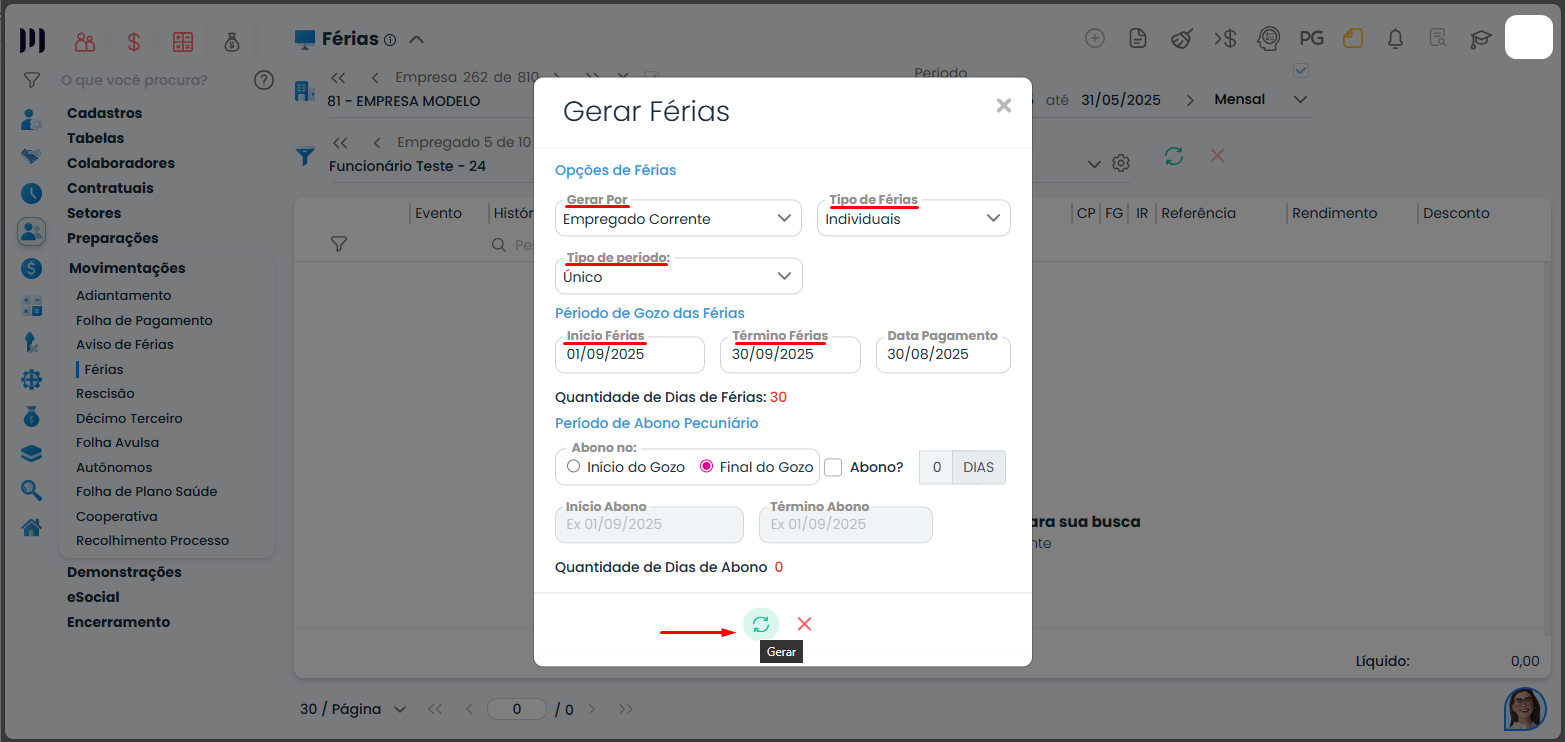The height and width of the screenshot is (742, 1565).
Task: Click the document icon in the top toolbar
Action: (x=1137, y=39)
